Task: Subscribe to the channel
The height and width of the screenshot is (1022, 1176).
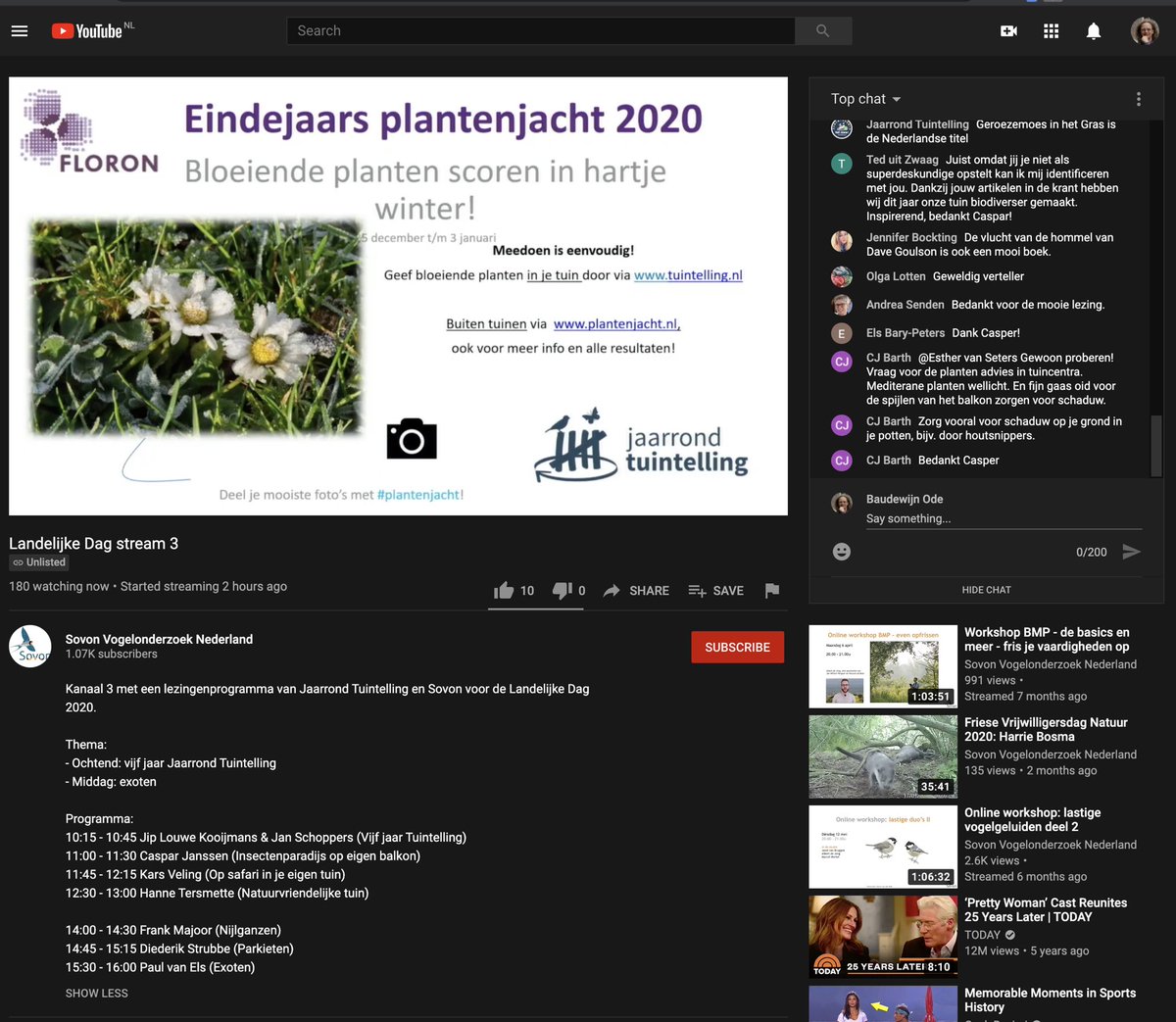Action: coord(737,647)
